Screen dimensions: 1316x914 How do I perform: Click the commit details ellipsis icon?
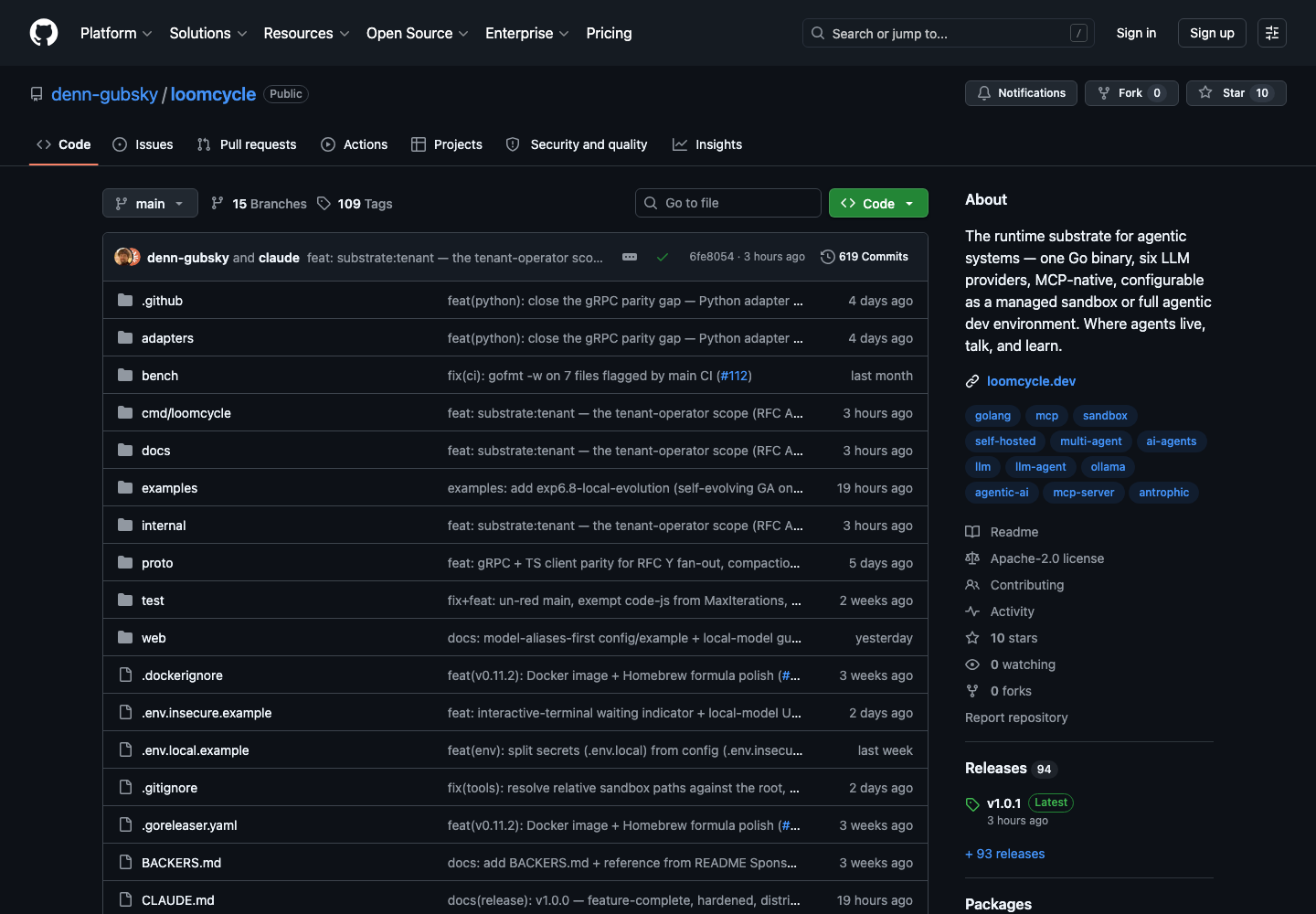point(630,257)
